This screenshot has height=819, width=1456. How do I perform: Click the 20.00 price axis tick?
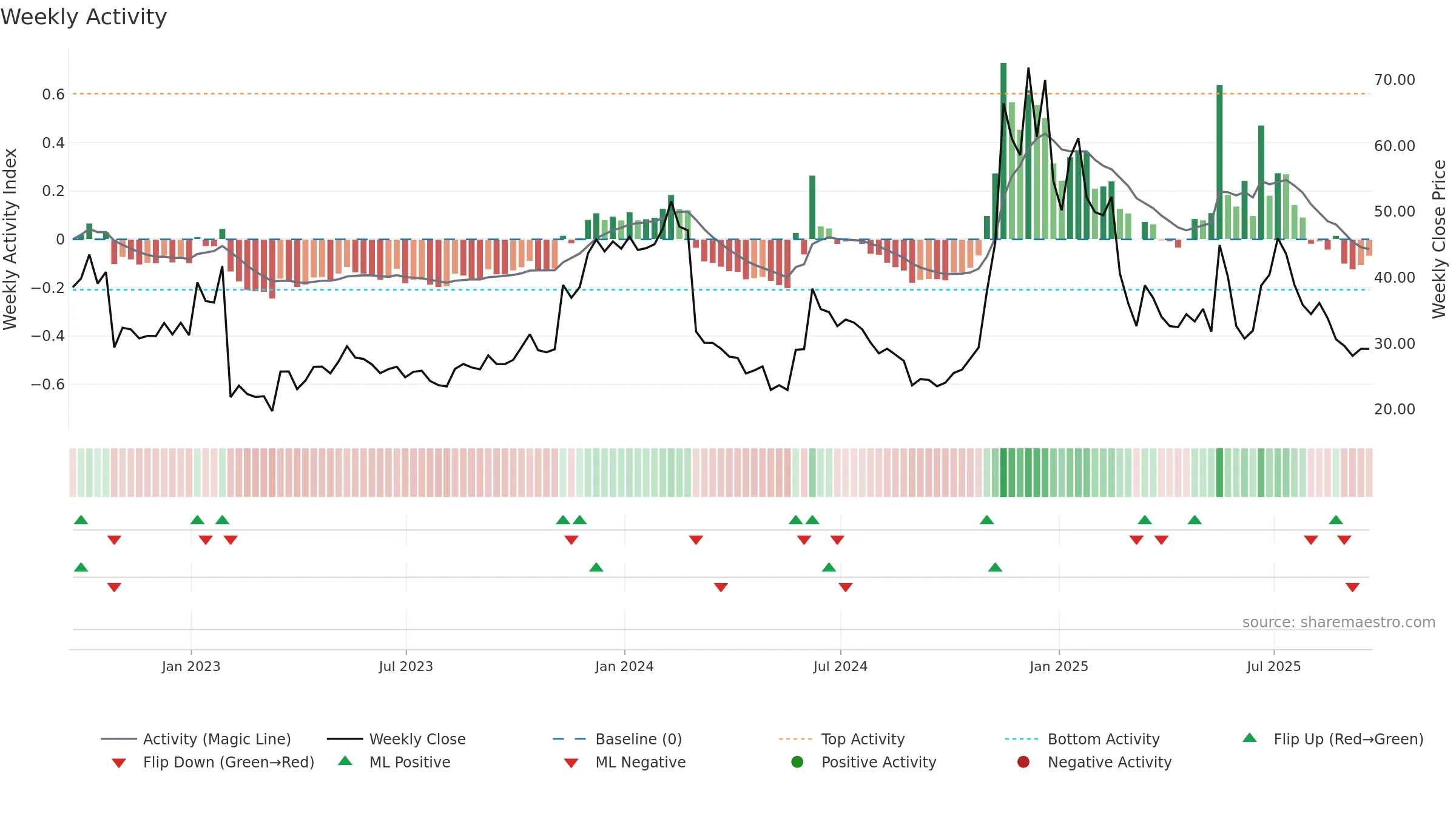(1395, 409)
